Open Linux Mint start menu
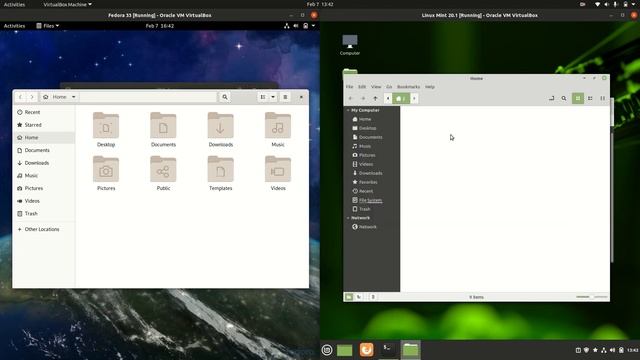The width and height of the screenshot is (640, 360). coord(327,350)
